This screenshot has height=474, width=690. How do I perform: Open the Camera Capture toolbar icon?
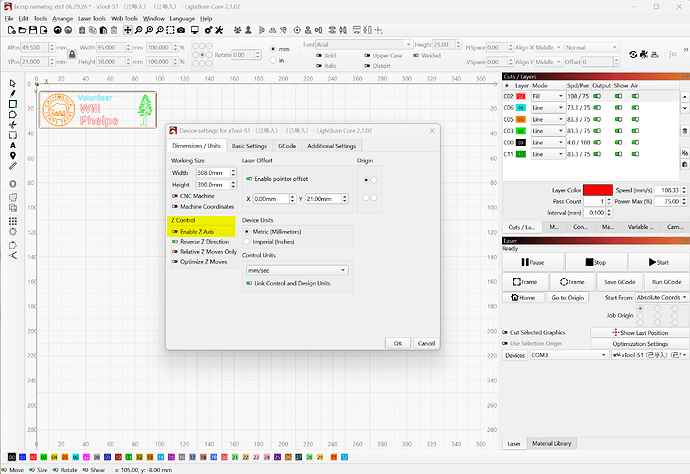point(181,30)
